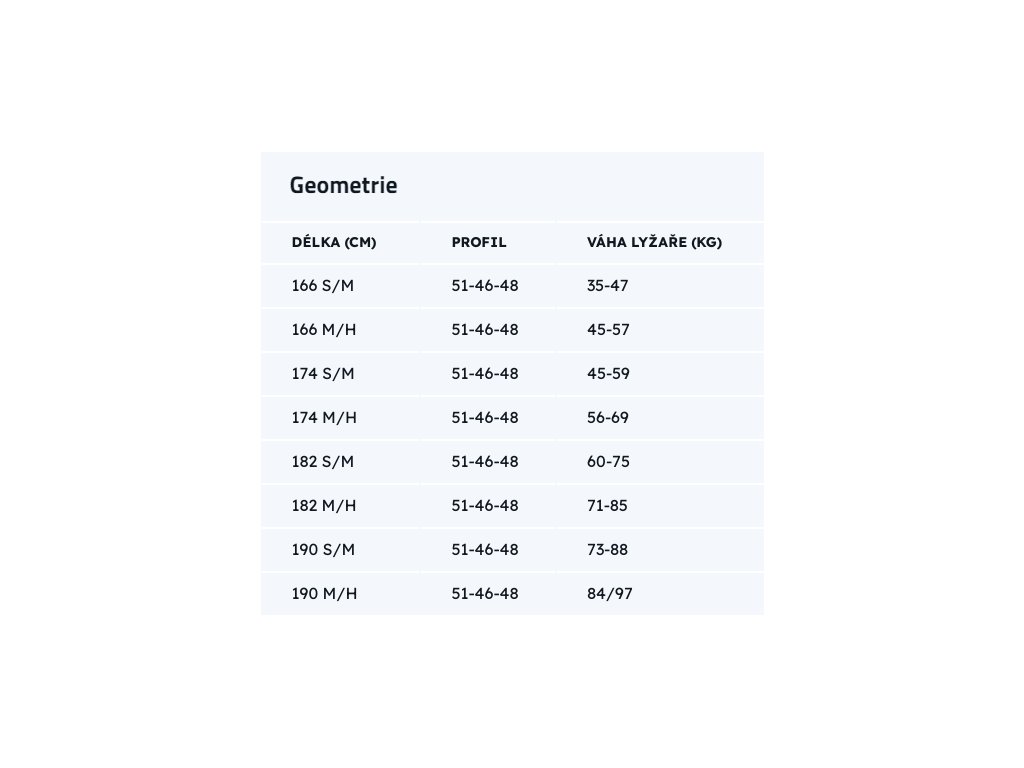Screen dimensions: 1024x768
Task: Click the DÉLKA (CM) column header
Action: point(334,242)
